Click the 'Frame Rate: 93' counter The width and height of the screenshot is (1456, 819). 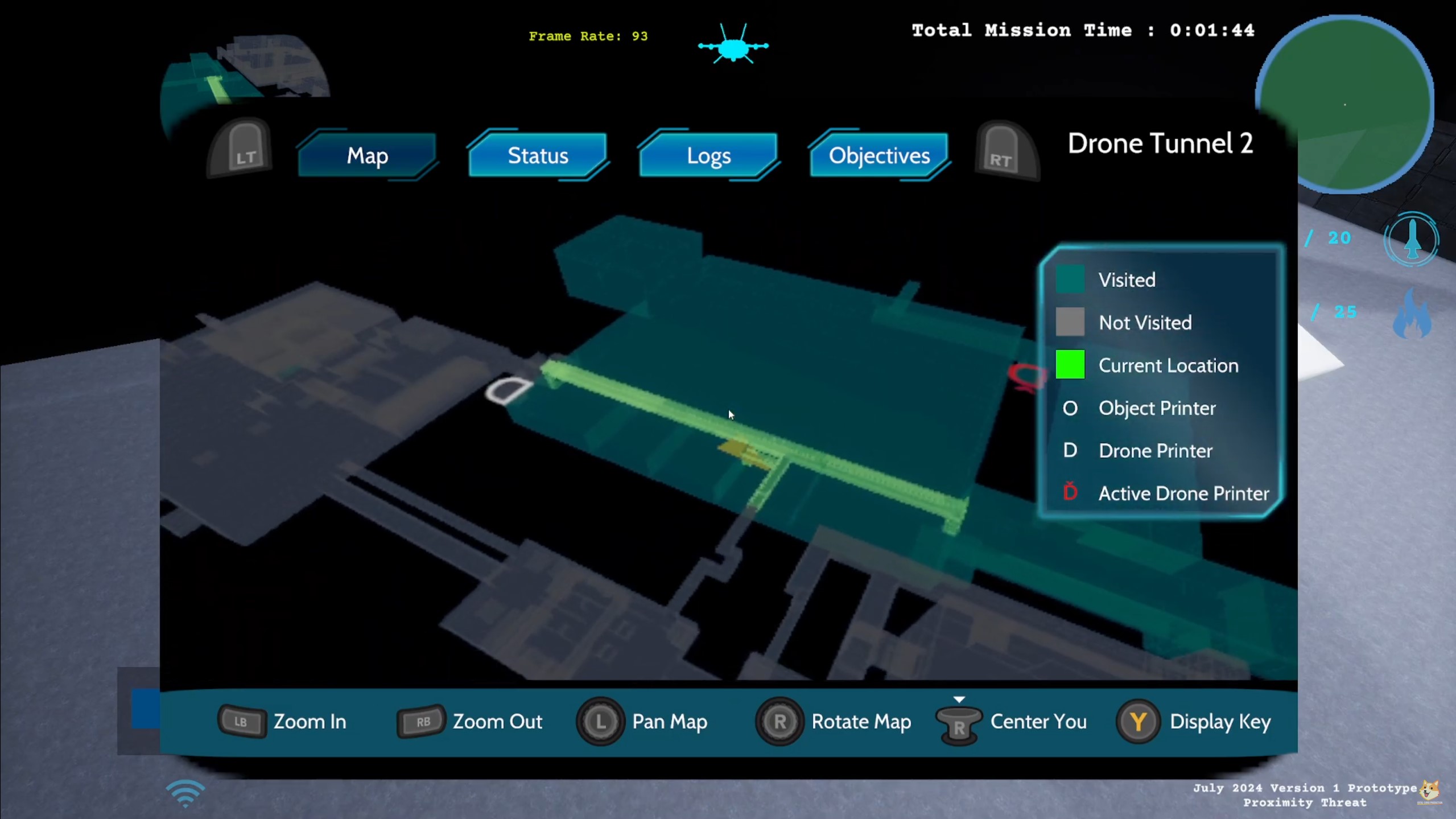[588, 36]
